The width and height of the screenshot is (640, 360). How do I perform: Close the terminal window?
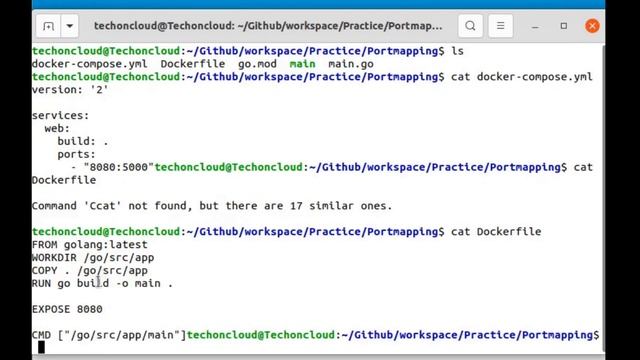pyautogui.click(x=592, y=26)
